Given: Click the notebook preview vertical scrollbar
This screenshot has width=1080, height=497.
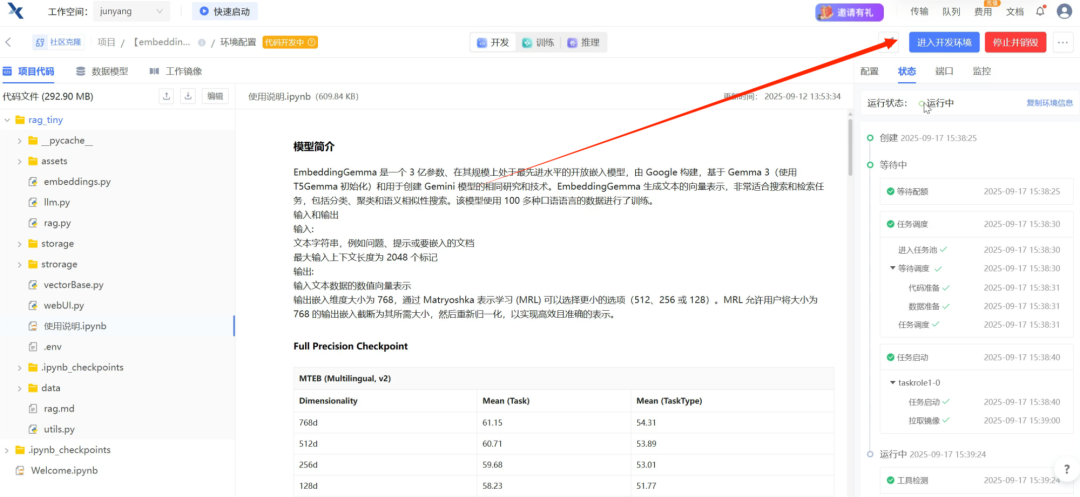Looking at the screenshot, I should pos(849,145).
